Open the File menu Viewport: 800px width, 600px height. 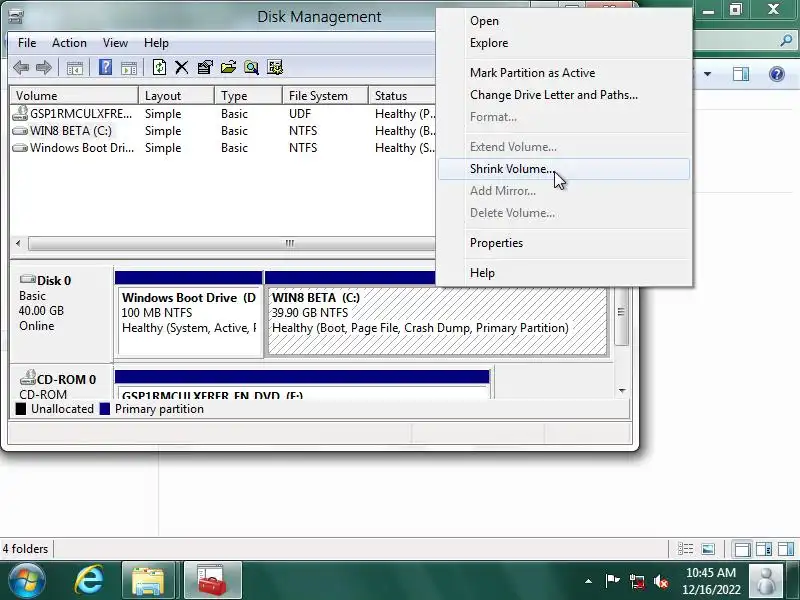point(27,43)
